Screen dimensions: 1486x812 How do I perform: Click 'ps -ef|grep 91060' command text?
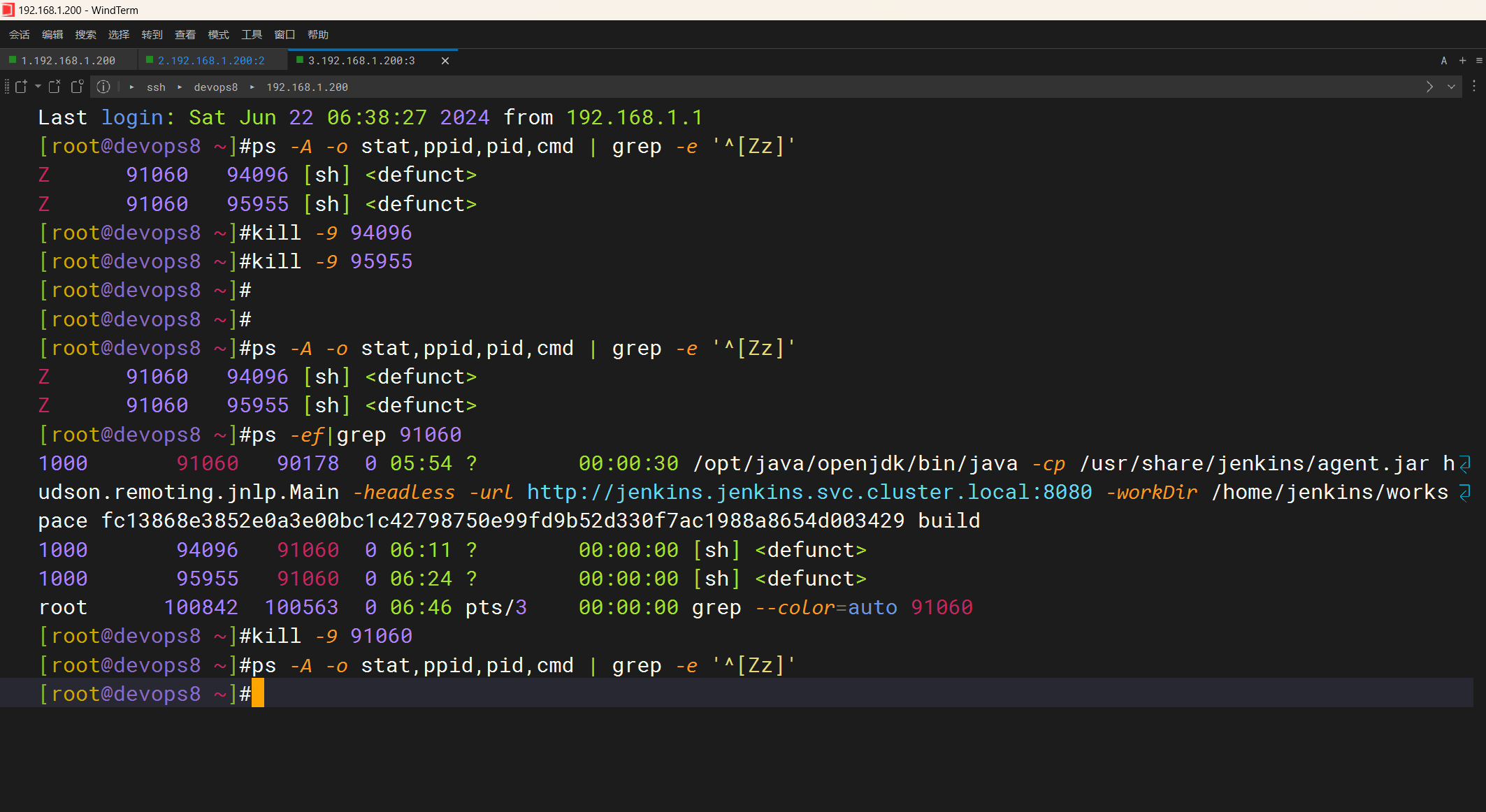(356, 435)
